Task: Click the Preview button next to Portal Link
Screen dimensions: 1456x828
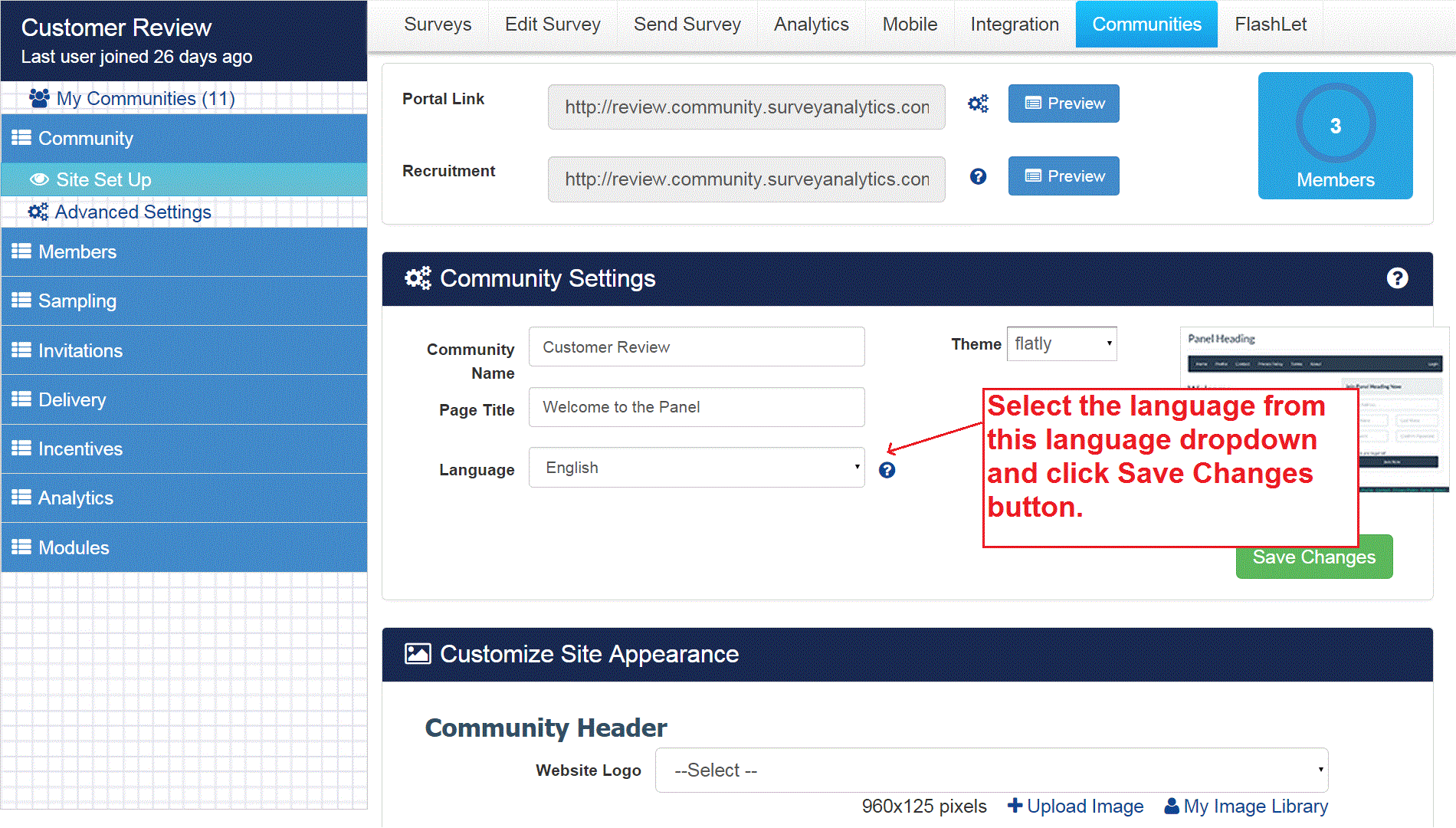Action: pyautogui.click(x=1064, y=103)
